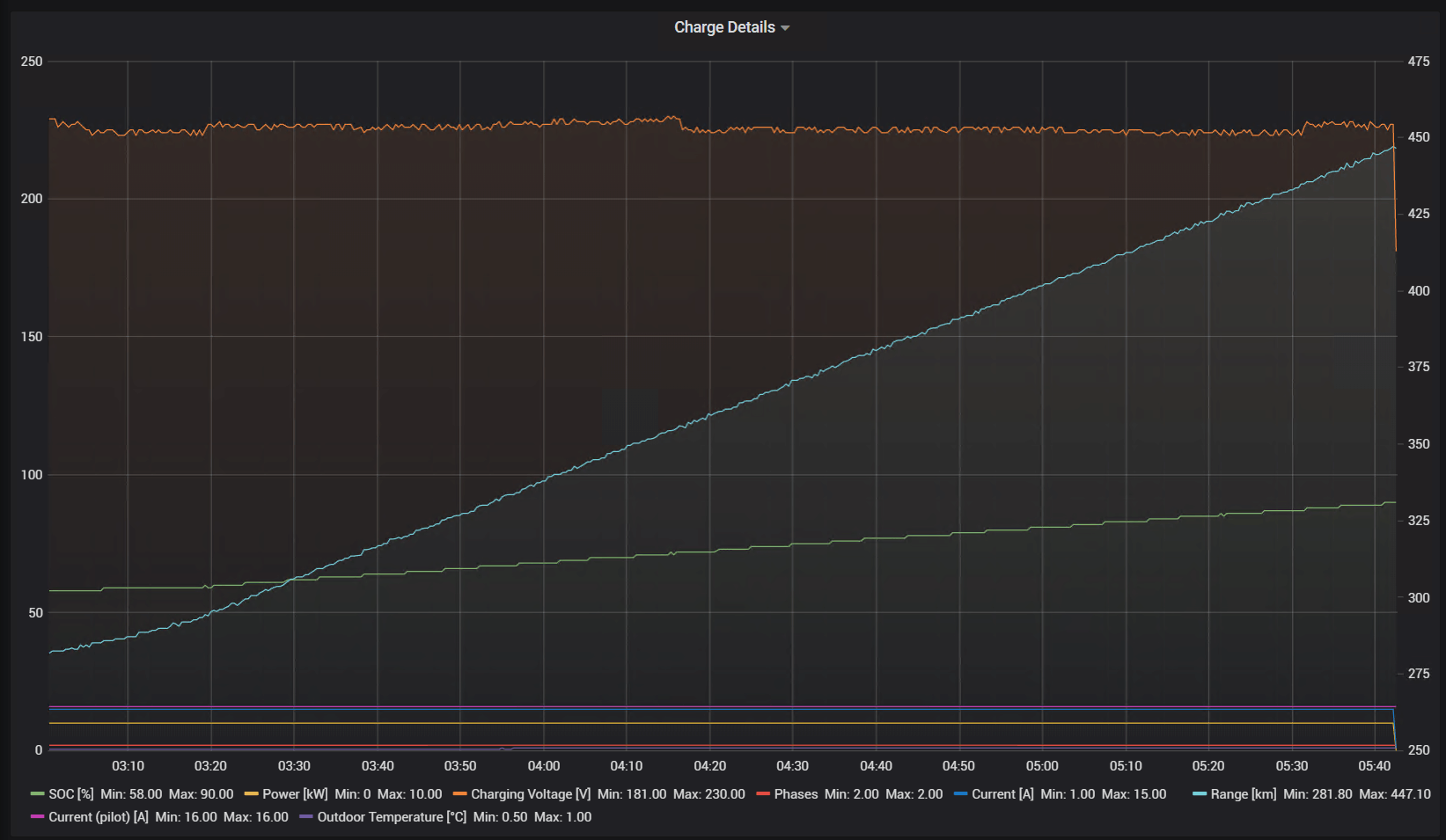1446x840 pixels.
Task: Click the 475 label on right axis
Action: [x=1419, y=62]
